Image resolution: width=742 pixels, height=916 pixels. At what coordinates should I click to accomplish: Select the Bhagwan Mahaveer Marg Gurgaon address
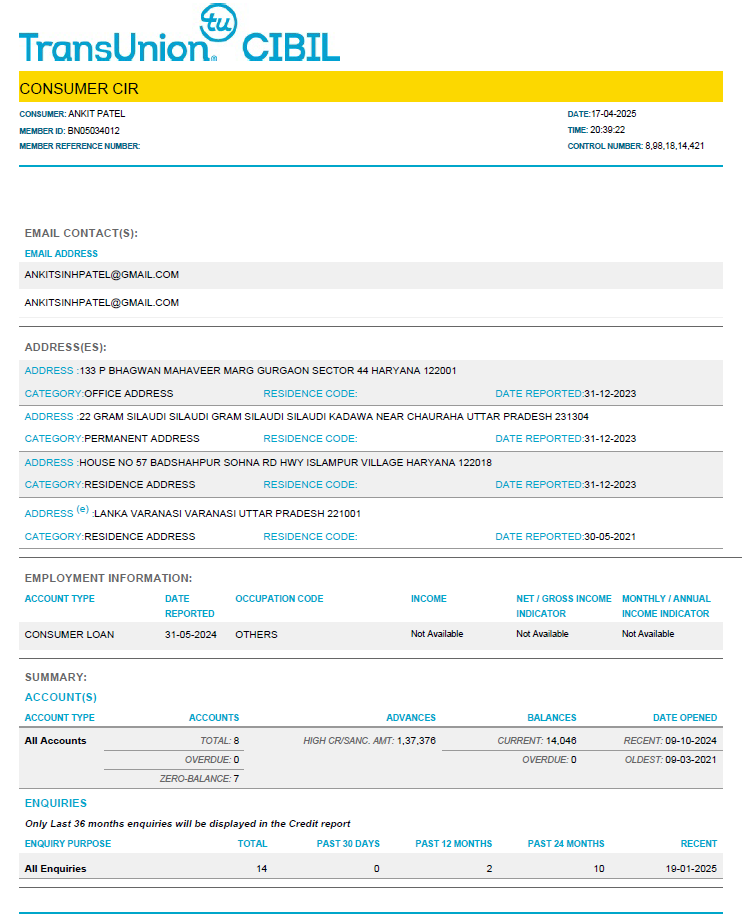coord(268,370)
